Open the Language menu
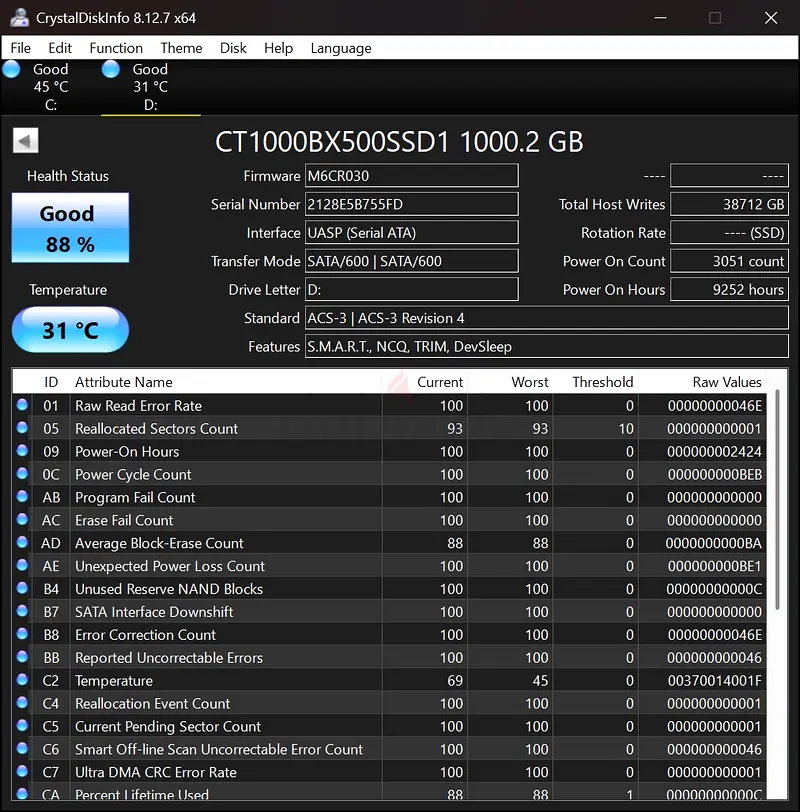800x812 pixels. click(x=341, y=48)
